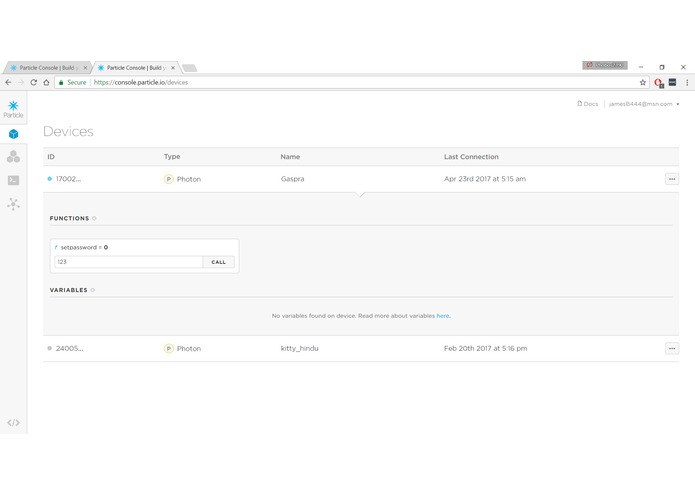Close the first Particle Console tab
Screen dimensions: 695x494
[x=86, y=68]
